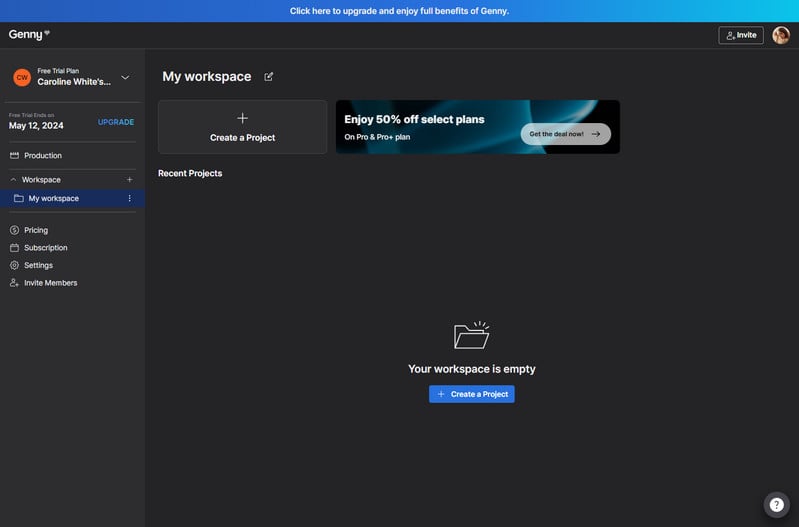Click the edit workspace name icon
Image resolution: width=799 pixels, height=527 pixels.
[x=269, y=76]
